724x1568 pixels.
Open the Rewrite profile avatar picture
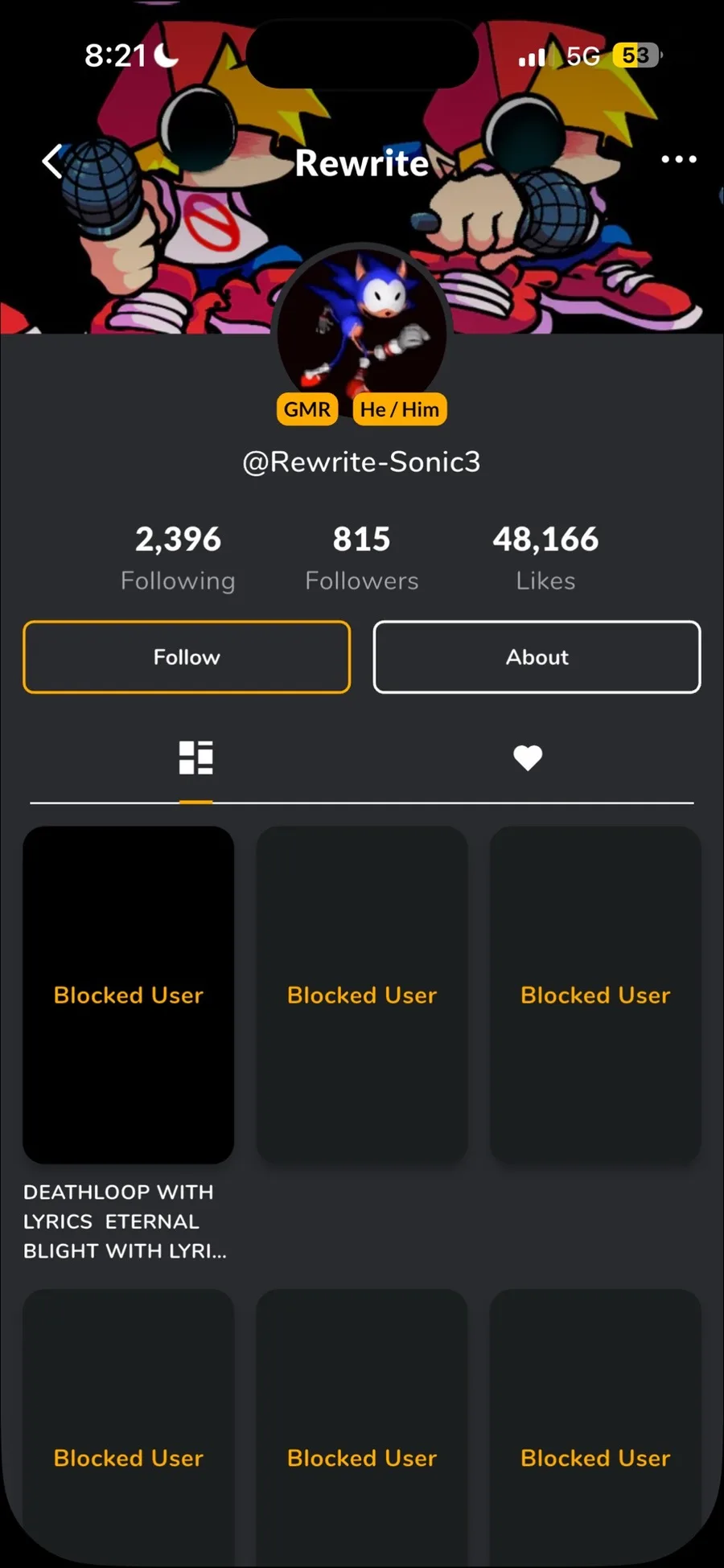[362, 322]
